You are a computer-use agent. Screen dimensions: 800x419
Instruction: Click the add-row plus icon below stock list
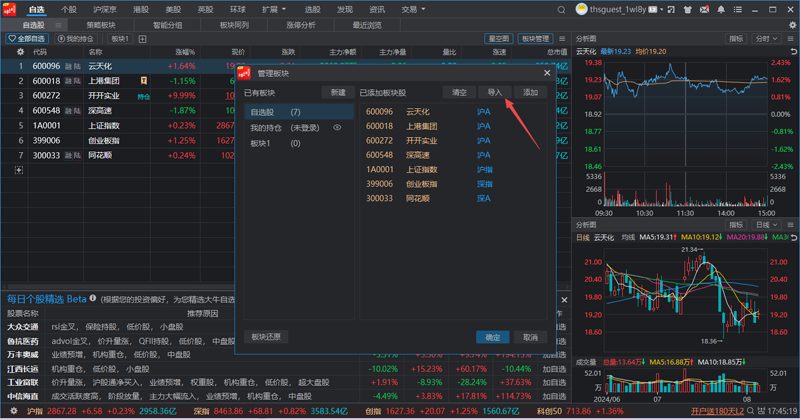click(x=17, y=170)
